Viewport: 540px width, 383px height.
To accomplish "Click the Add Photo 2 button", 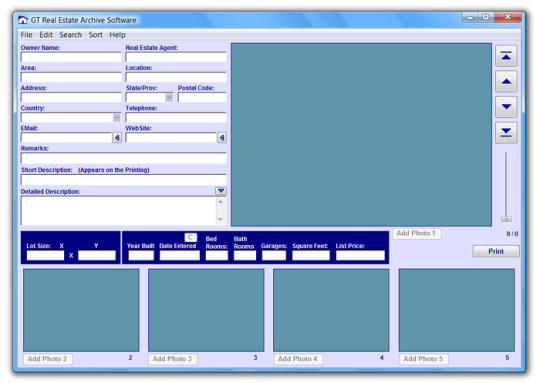I will pos(48,359).
